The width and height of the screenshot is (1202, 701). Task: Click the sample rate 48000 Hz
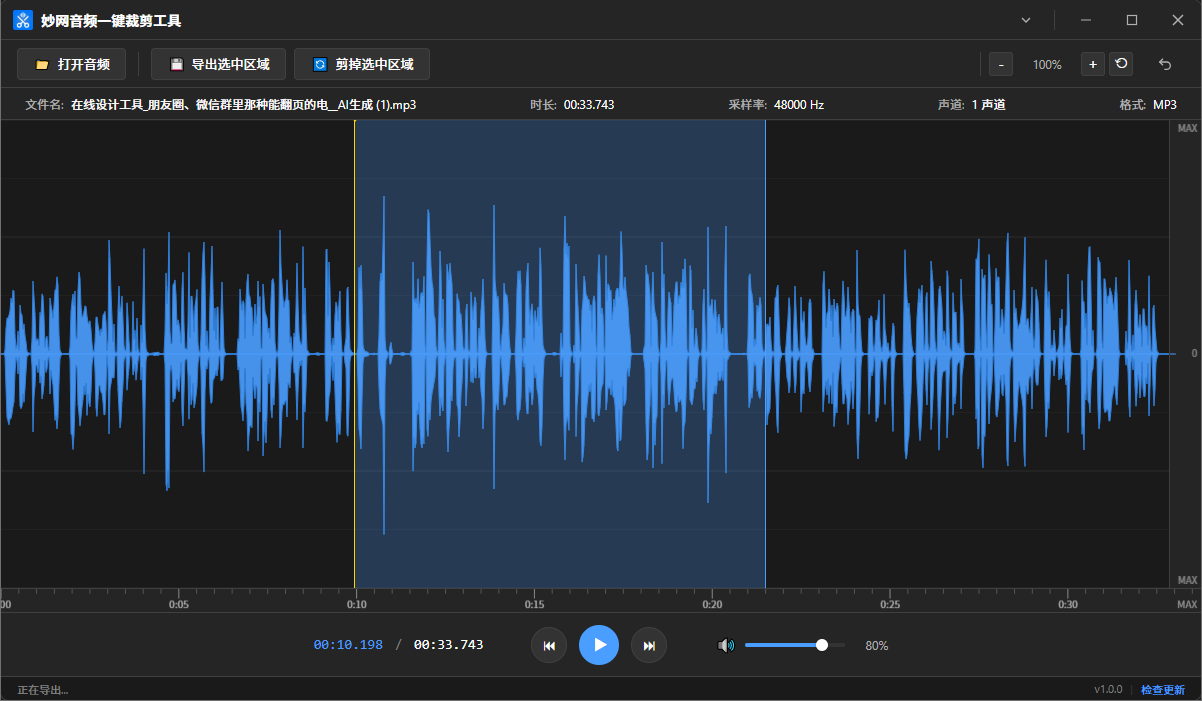coord(799,105)
